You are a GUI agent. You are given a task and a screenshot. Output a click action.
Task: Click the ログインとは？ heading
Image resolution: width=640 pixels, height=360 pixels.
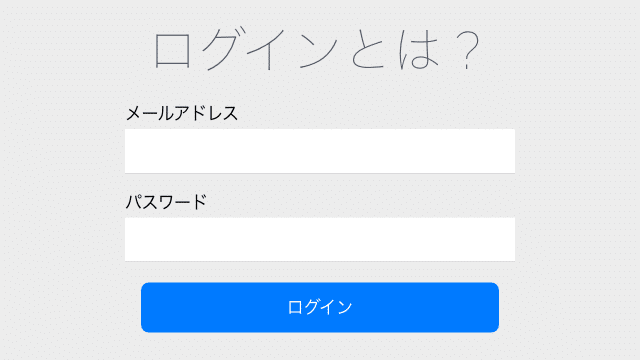(317, 50)
